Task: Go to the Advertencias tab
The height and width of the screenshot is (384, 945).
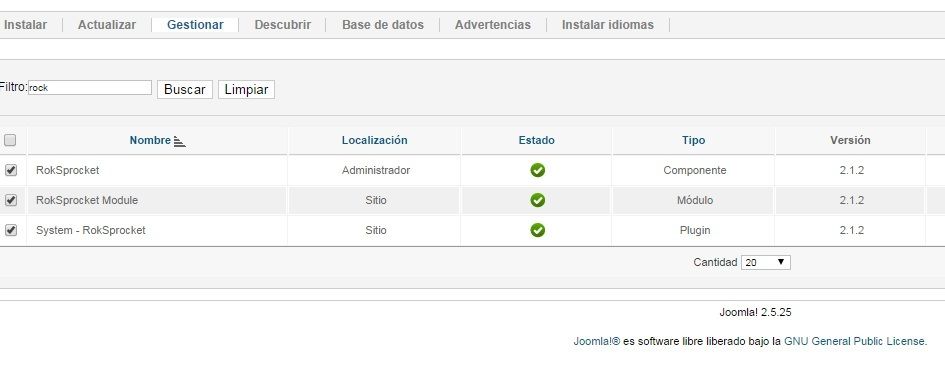Action: [493, 25]
